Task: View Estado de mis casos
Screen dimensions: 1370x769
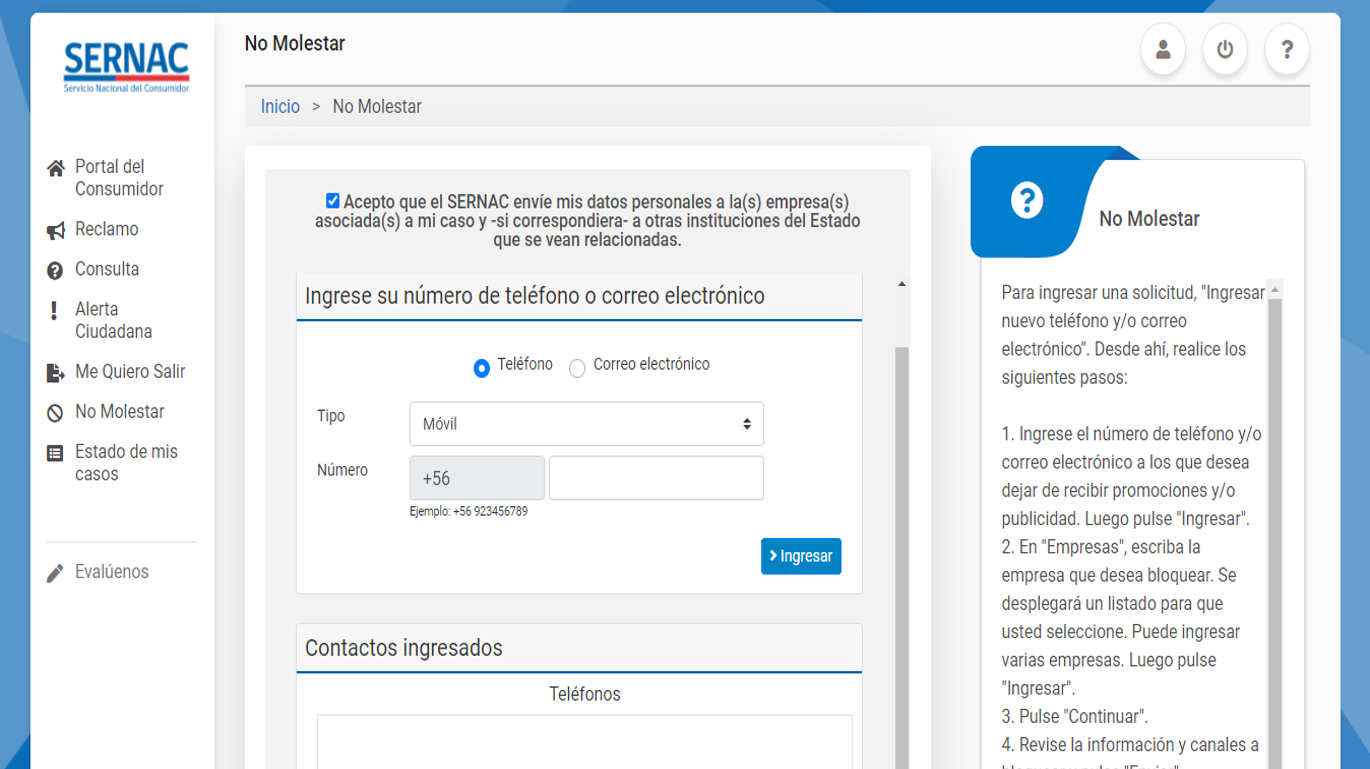Action: click(x=126, y=463)
